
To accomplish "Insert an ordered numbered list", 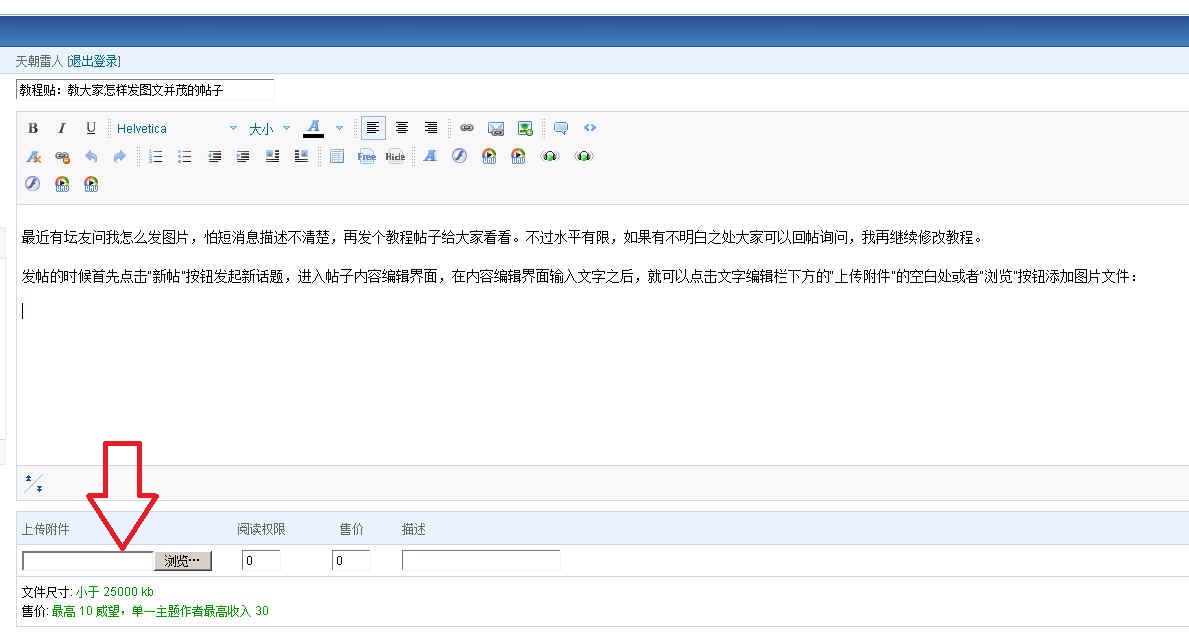I will [x=156, y=156].
